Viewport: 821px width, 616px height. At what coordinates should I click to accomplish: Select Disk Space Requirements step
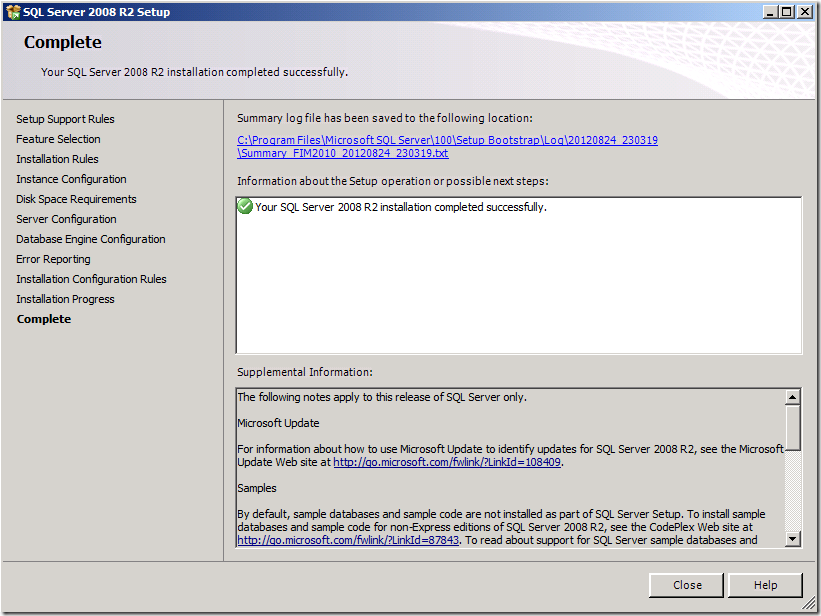tap(76, 199)
